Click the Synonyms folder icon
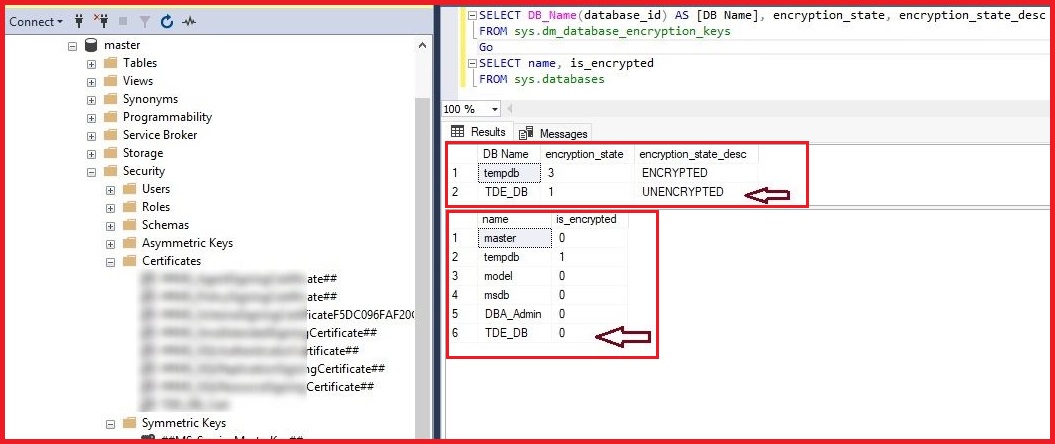The height and width of the screenshot is (444, 1055). (110, 99)
